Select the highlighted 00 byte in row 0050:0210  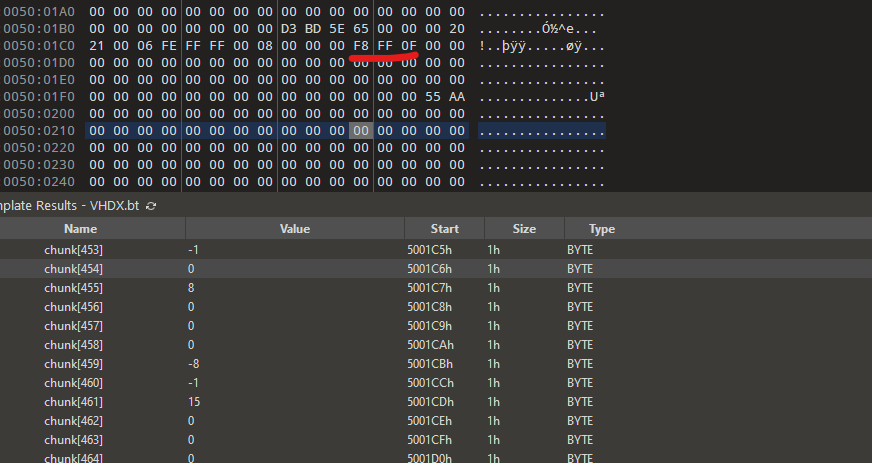(x=361, y=131)
